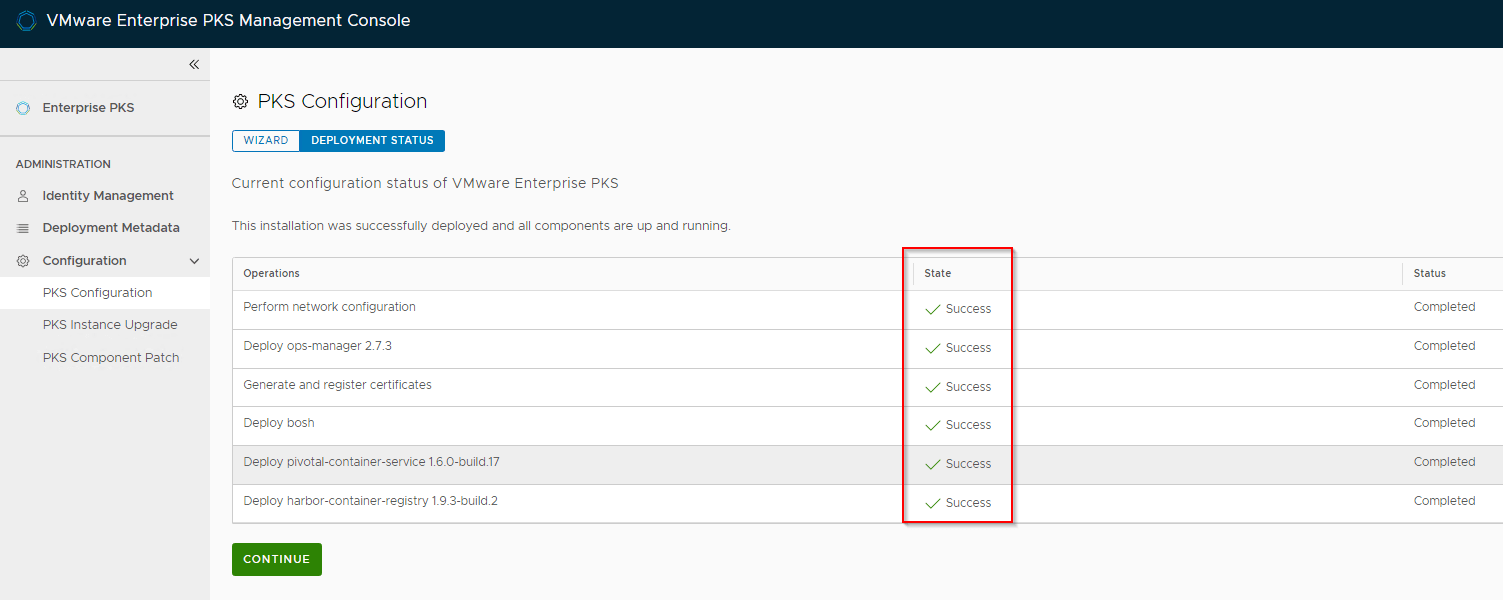Viewport: 1503px width, 600px height.
Task: Select Generate and register certificates row
Action: (868, 387)
